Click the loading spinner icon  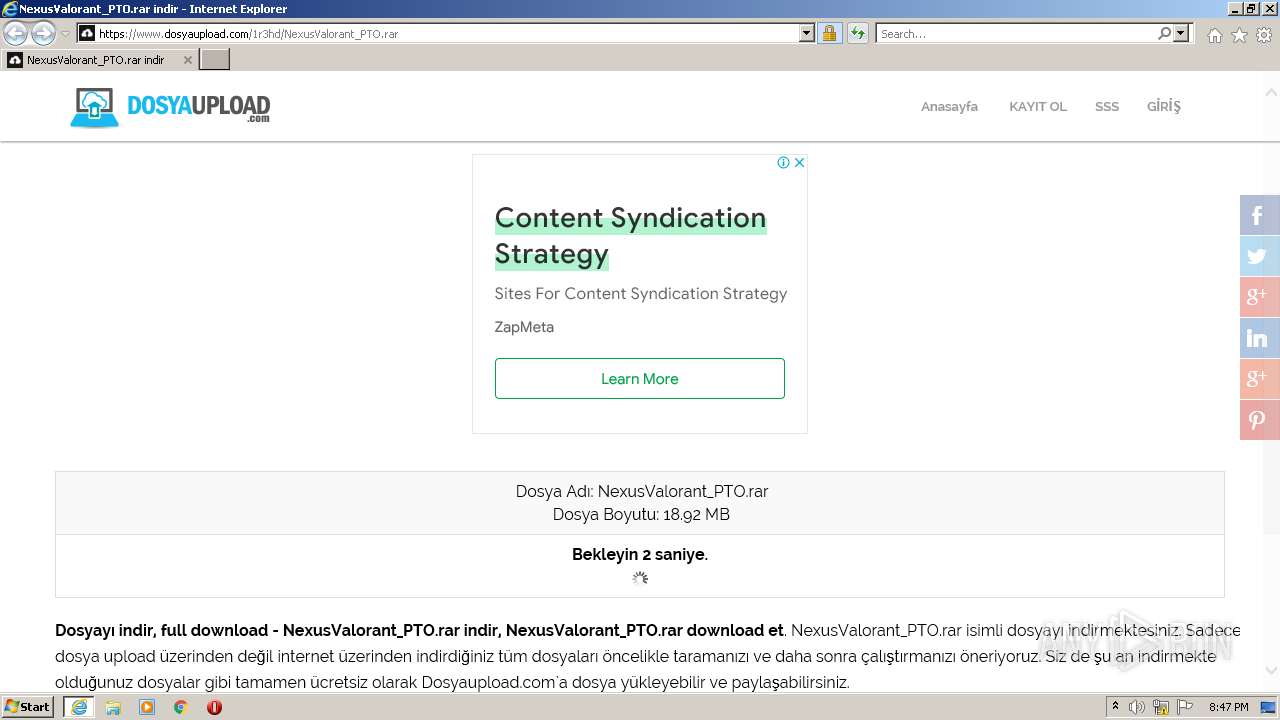pyautogui.click(x=640, y=578)
